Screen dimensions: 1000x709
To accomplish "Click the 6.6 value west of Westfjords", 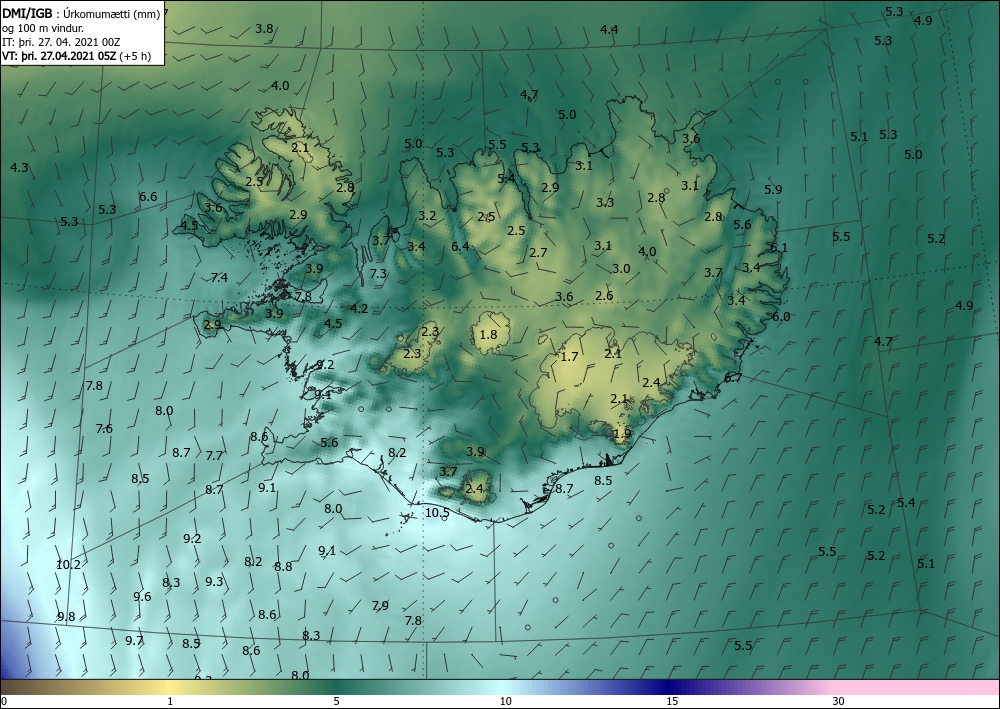I will coord(148,196).
